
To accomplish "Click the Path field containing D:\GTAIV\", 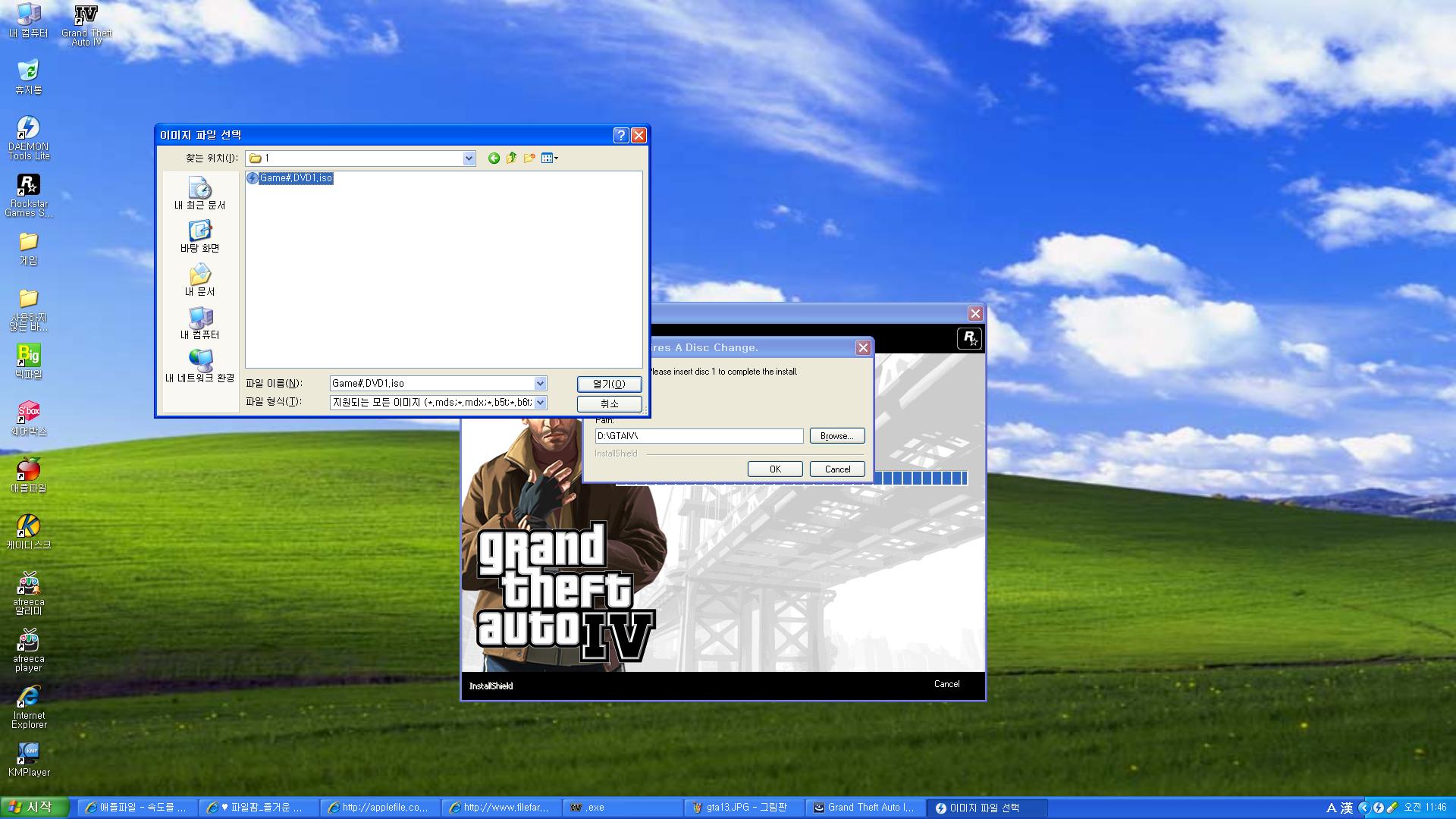I will tap(699, 436).
